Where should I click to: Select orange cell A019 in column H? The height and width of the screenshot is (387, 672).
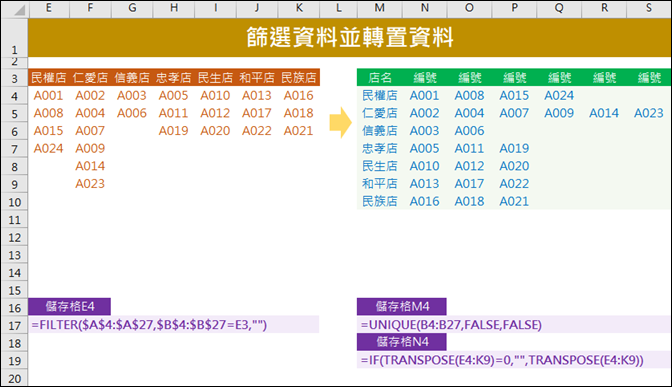tap(174, 131)
